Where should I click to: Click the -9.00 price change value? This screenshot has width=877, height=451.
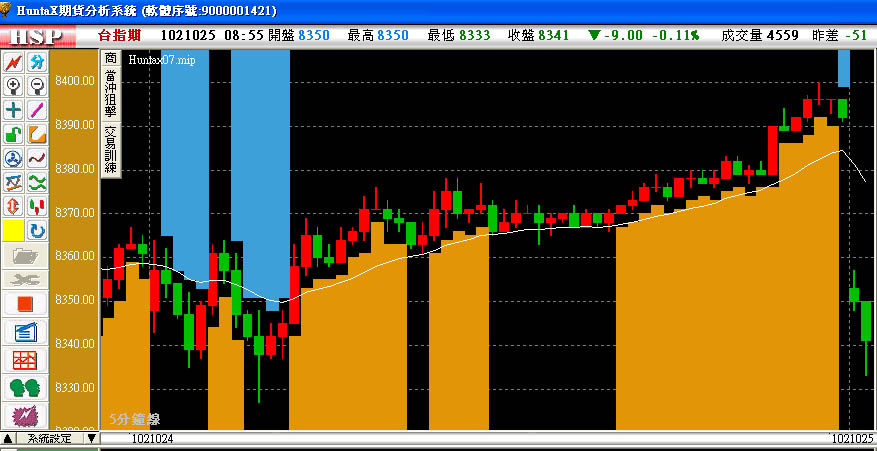623,36
